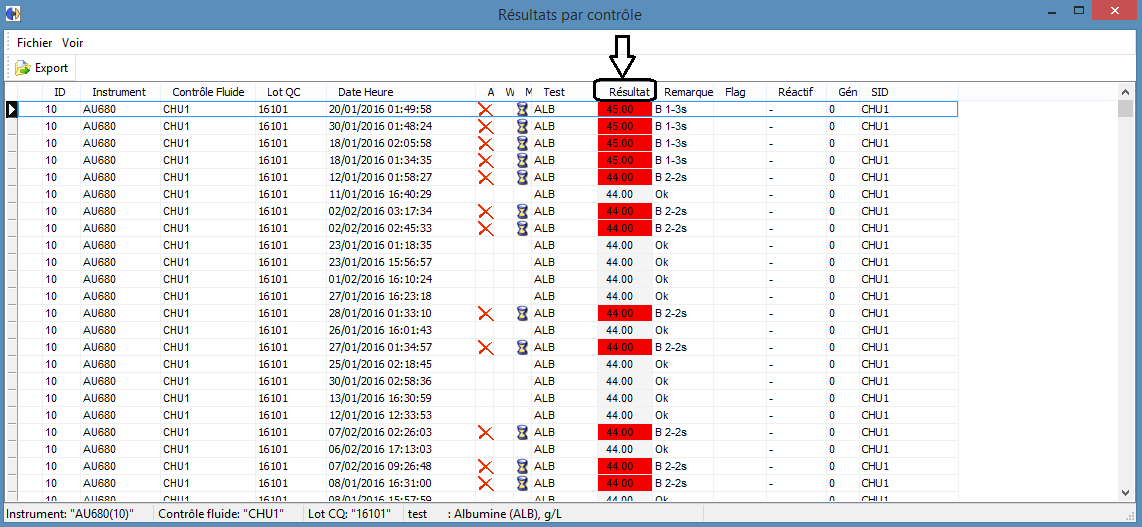1142x527 pixels.
Task: Click the hourglass icon on the 08/01/2016 16:31:00 row
Action: [522, 483]
